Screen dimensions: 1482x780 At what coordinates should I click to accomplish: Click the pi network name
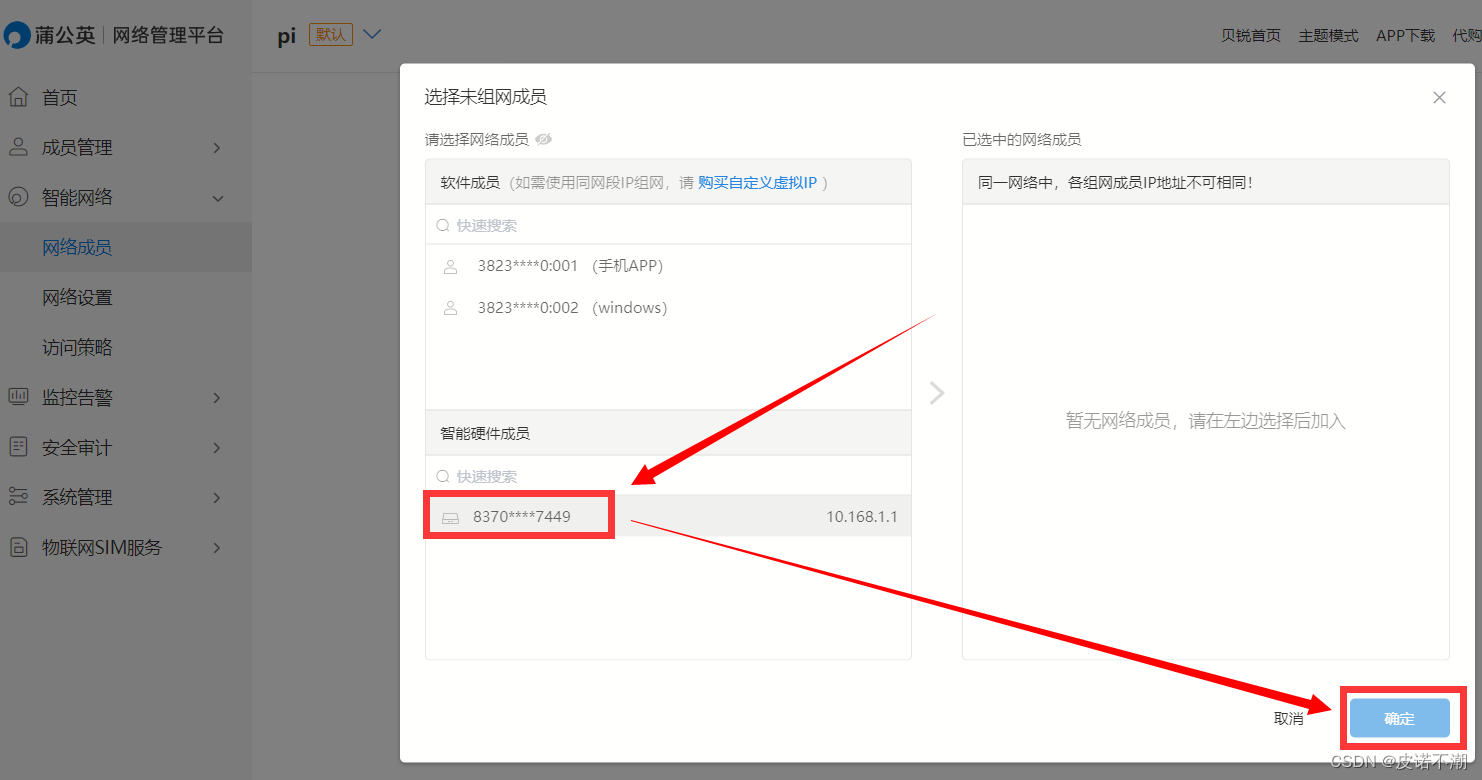(x=287, y=36)
